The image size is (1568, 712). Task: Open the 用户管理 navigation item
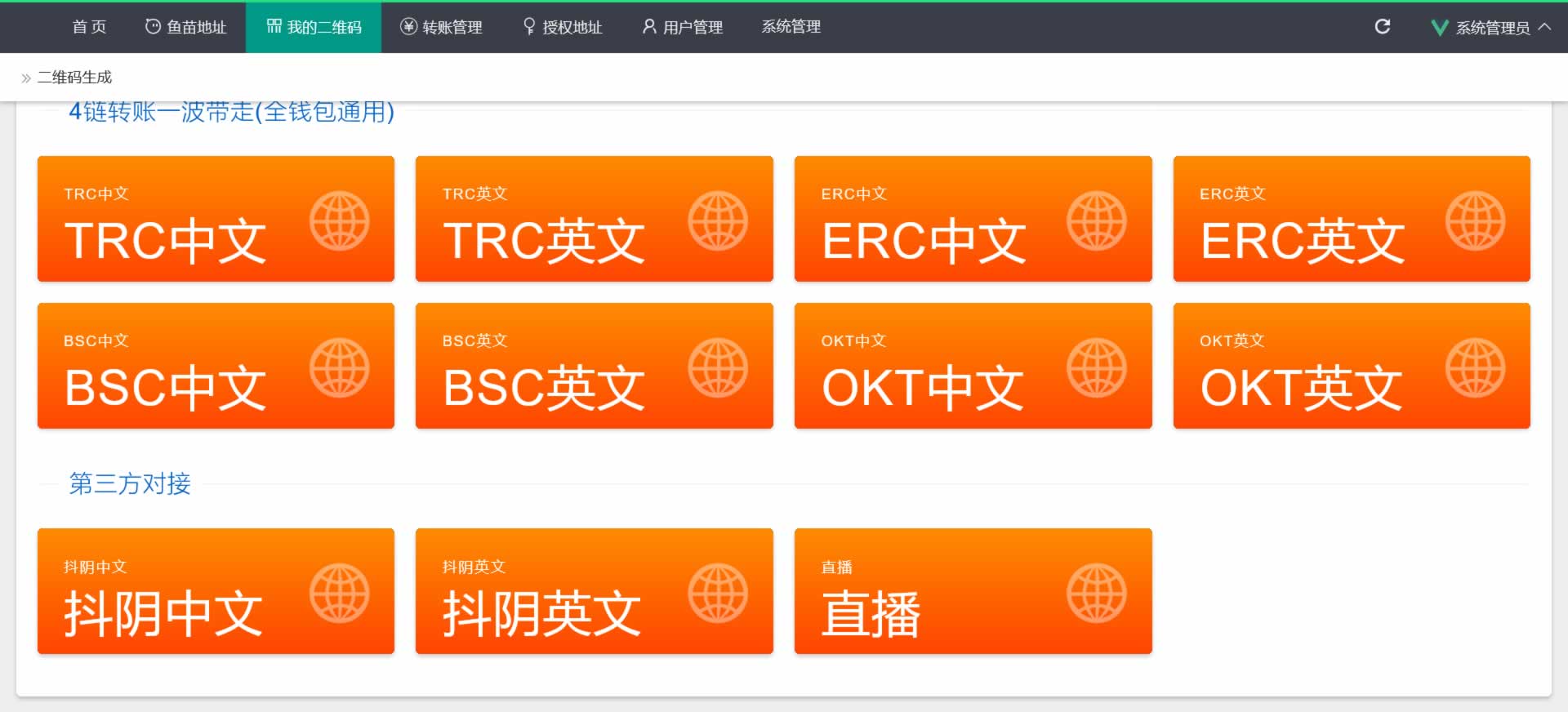click(682, 27)
